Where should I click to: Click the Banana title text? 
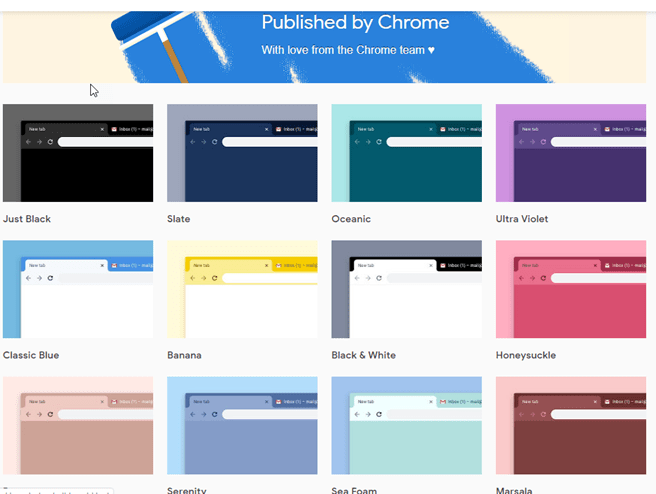click(x=184, y=355)
